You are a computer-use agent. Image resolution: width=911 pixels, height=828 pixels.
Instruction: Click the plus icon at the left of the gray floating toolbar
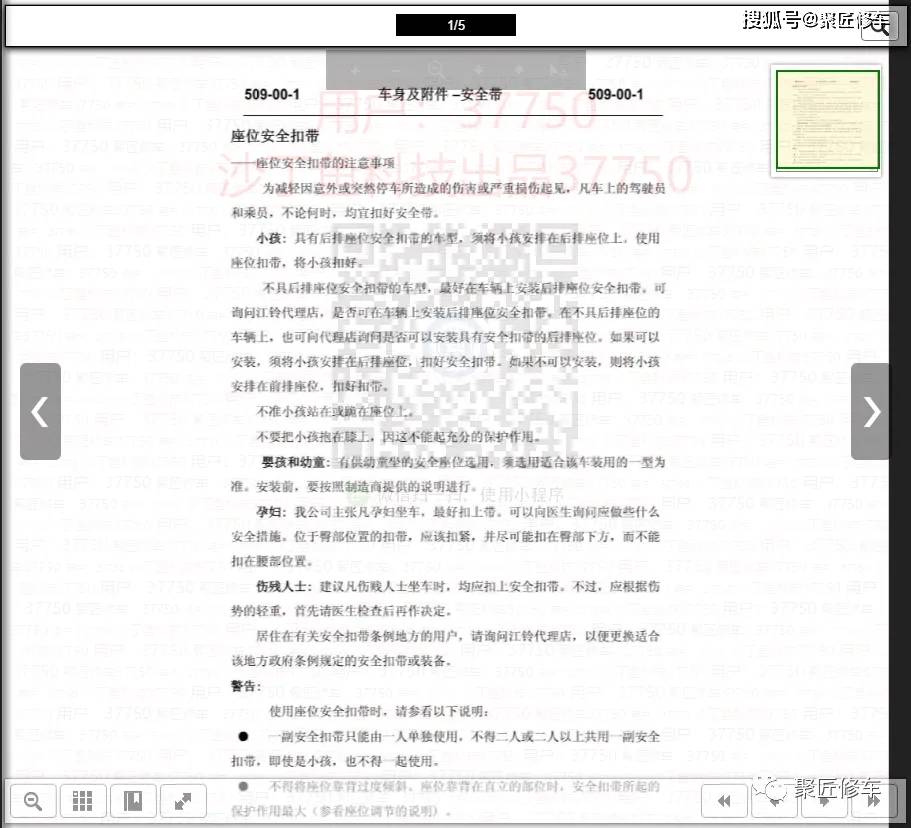tap(354, 70)
